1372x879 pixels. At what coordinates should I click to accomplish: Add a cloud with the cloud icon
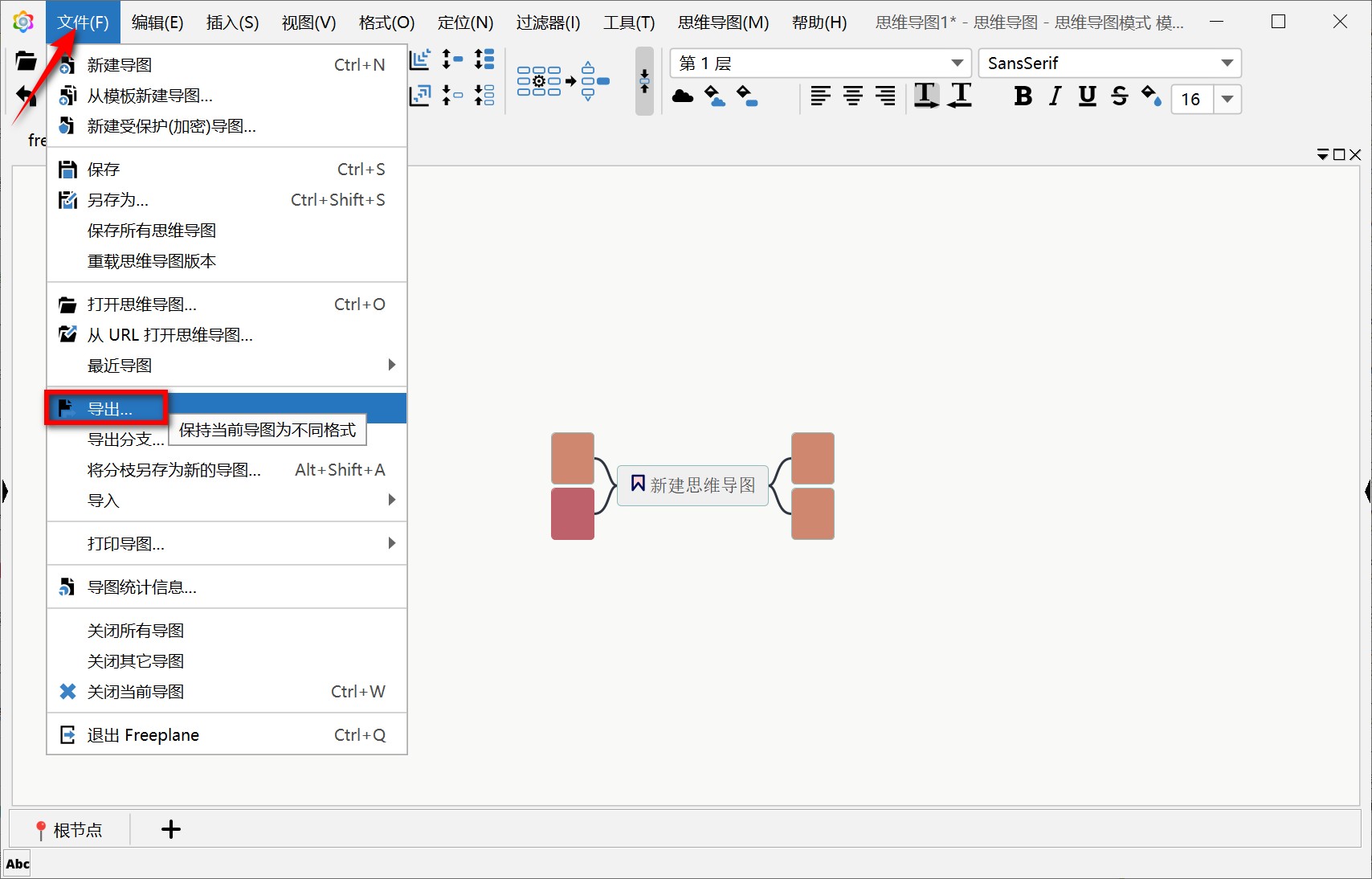(683, 96)
